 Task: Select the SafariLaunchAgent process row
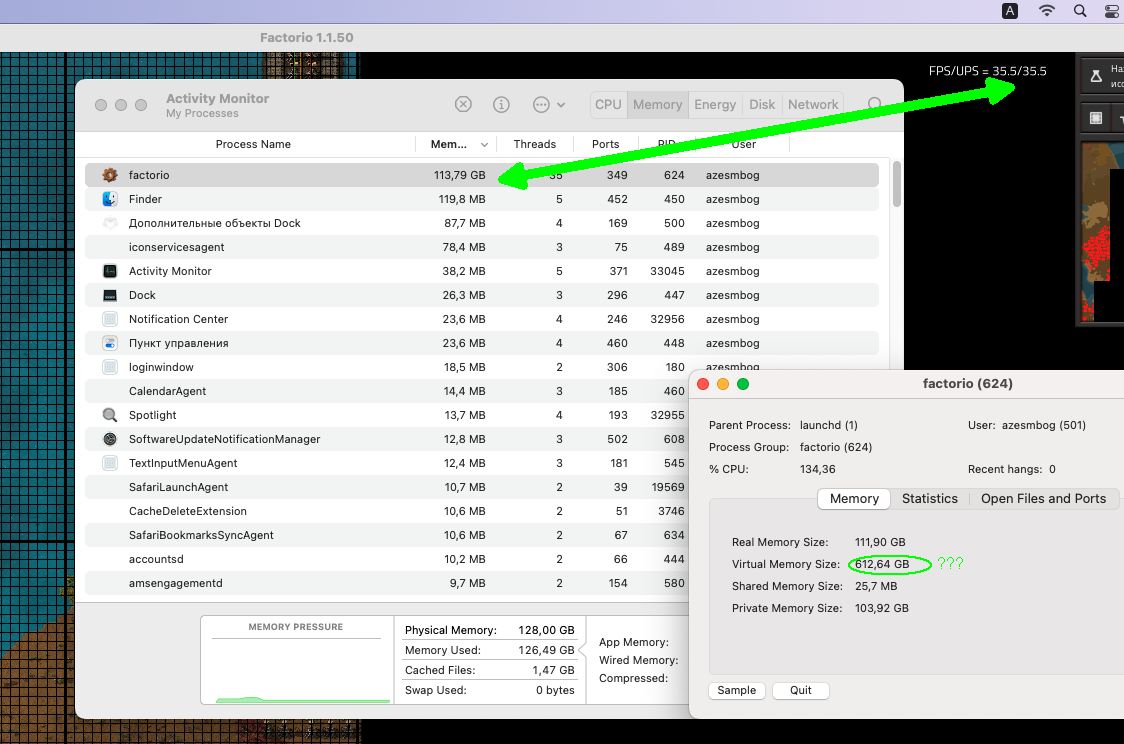coord(386,487)
